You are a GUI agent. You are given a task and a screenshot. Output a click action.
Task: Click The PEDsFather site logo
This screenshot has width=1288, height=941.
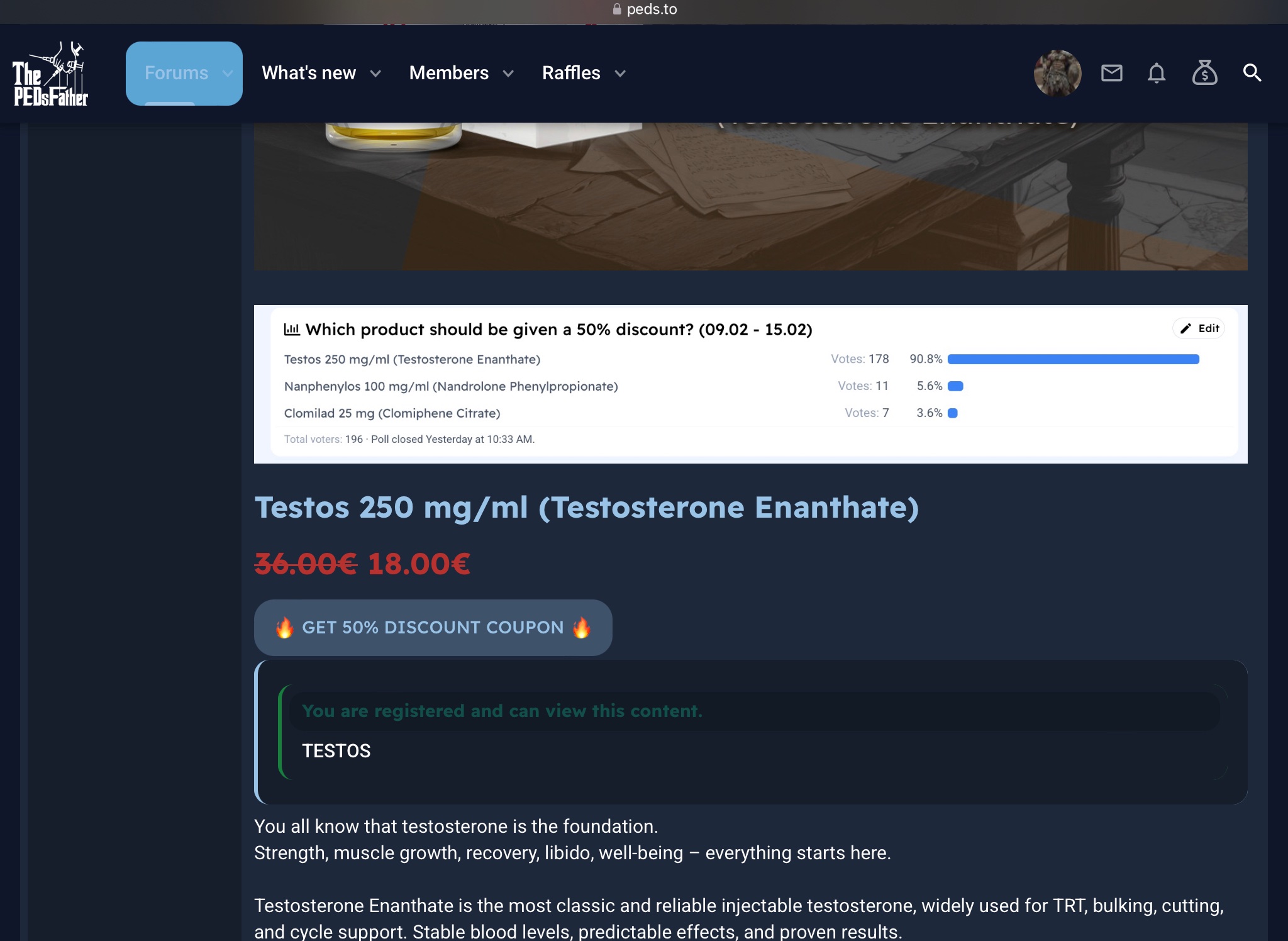point(50,74)
